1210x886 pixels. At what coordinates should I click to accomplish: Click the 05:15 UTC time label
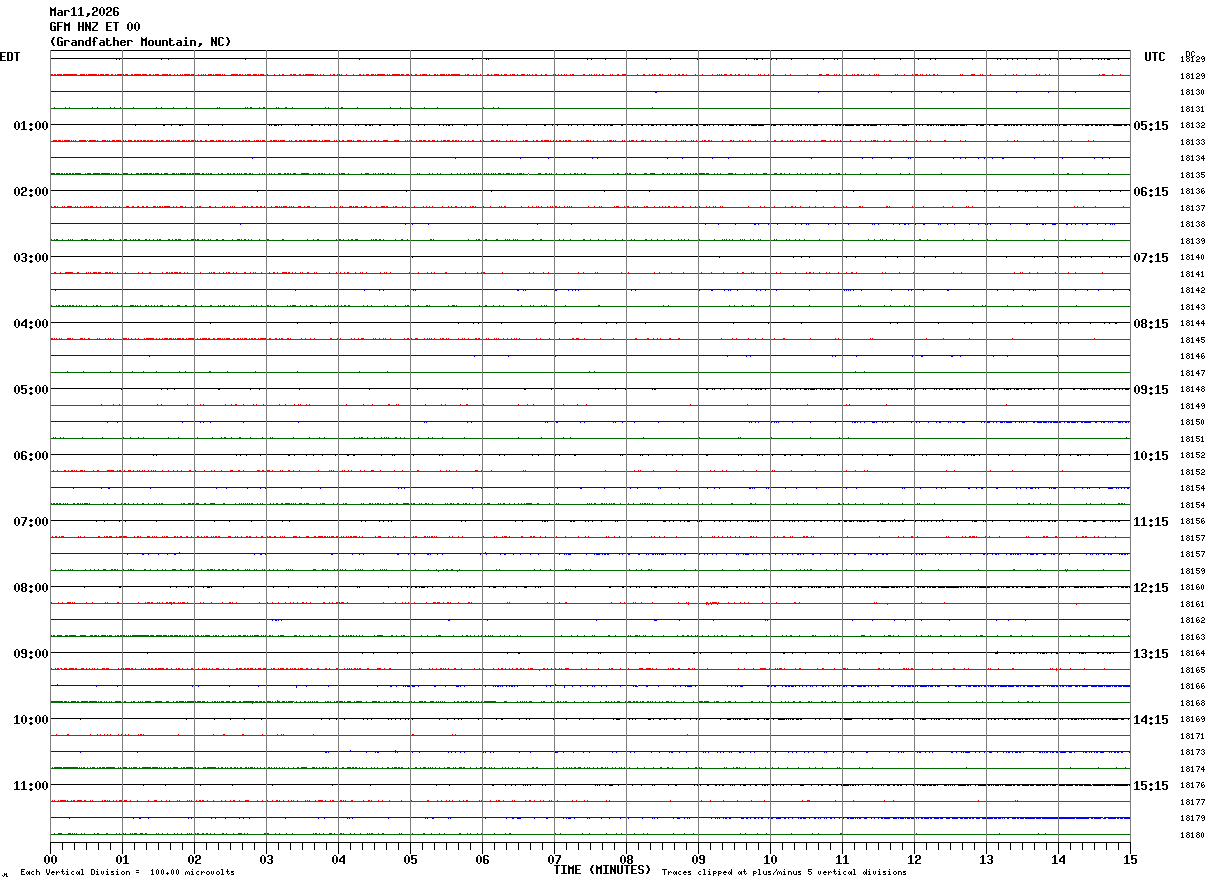coord(1151,126)
